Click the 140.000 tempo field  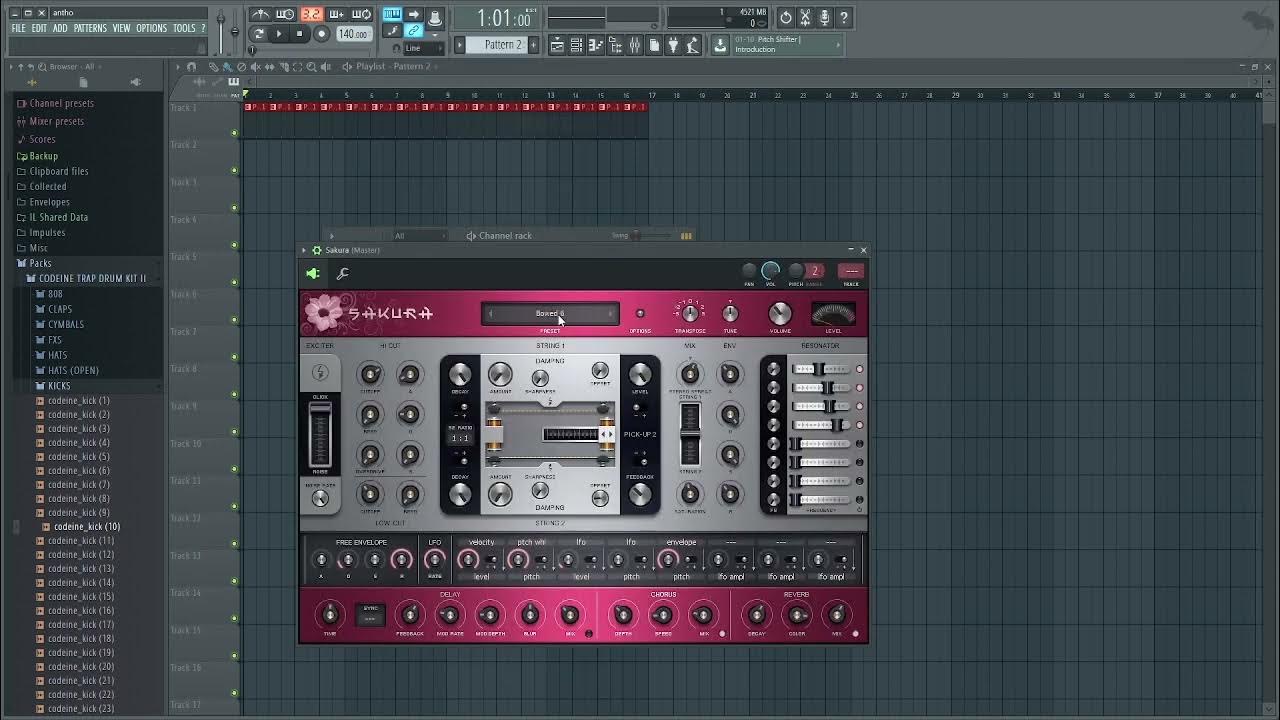tap(352, 34)
